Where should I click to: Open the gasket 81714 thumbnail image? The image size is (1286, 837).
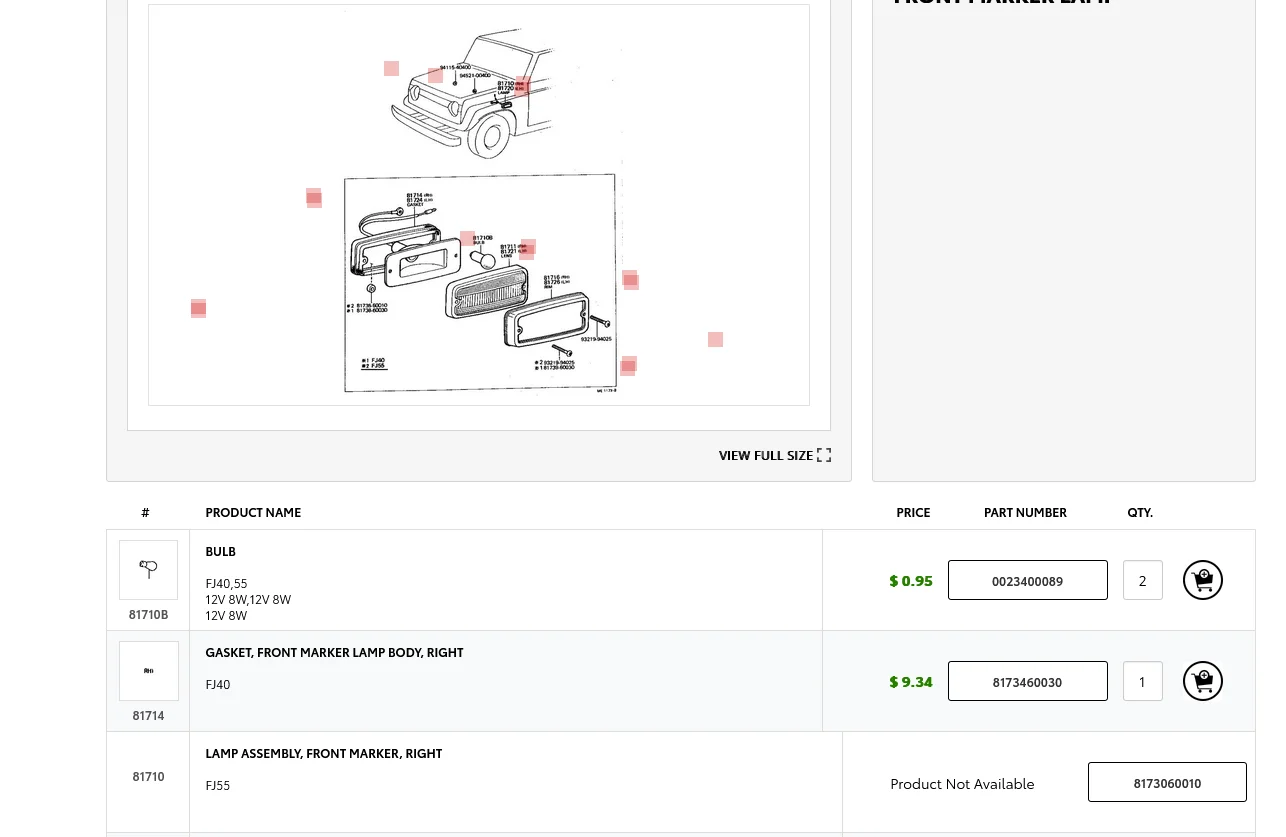148,671
